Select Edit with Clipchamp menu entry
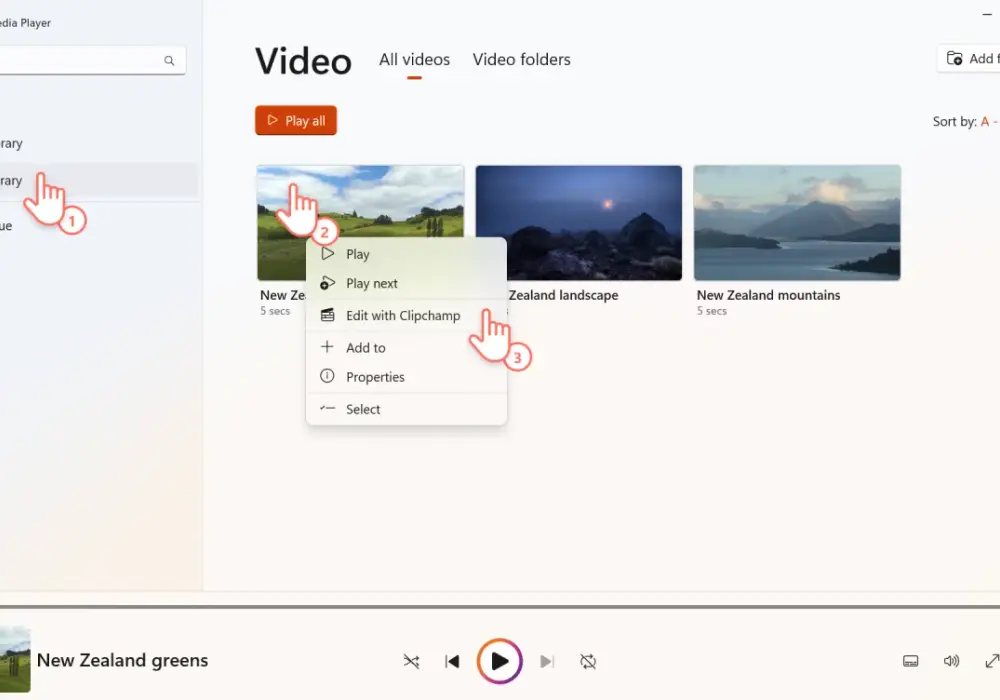The height and width of the screenshot is (700, 1000). point(406,316)
